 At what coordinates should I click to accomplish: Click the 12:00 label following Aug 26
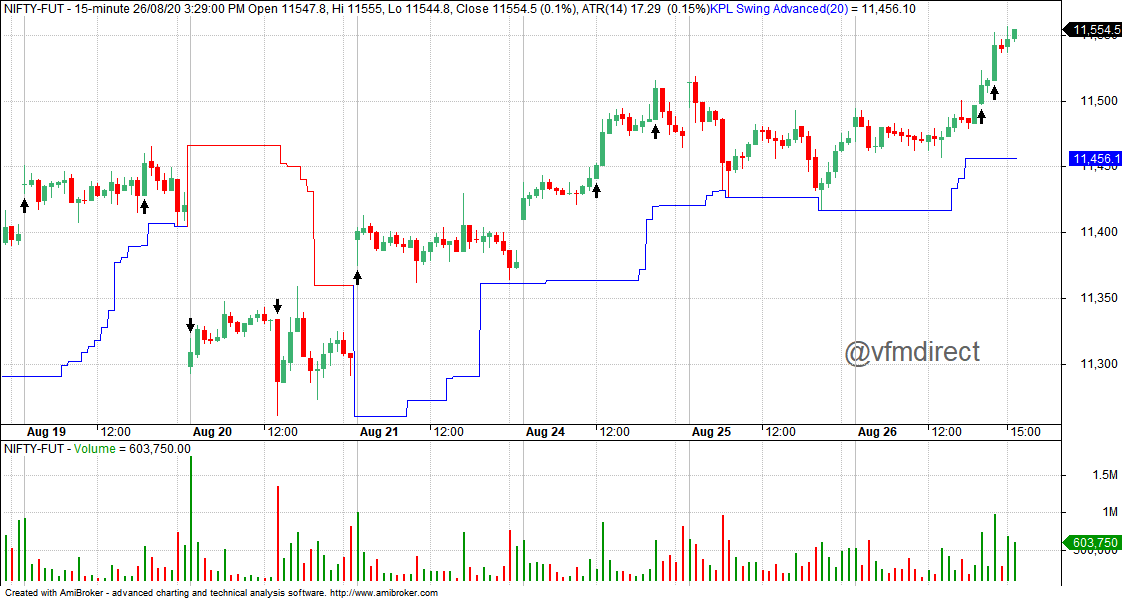coord(947,432)
